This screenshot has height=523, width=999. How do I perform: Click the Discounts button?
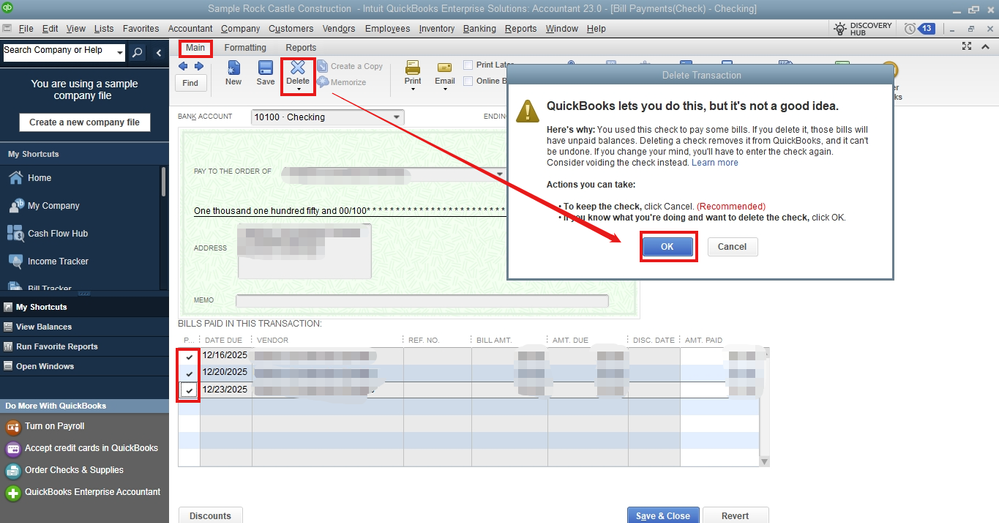pyautogui.click(x=210, y=515)
